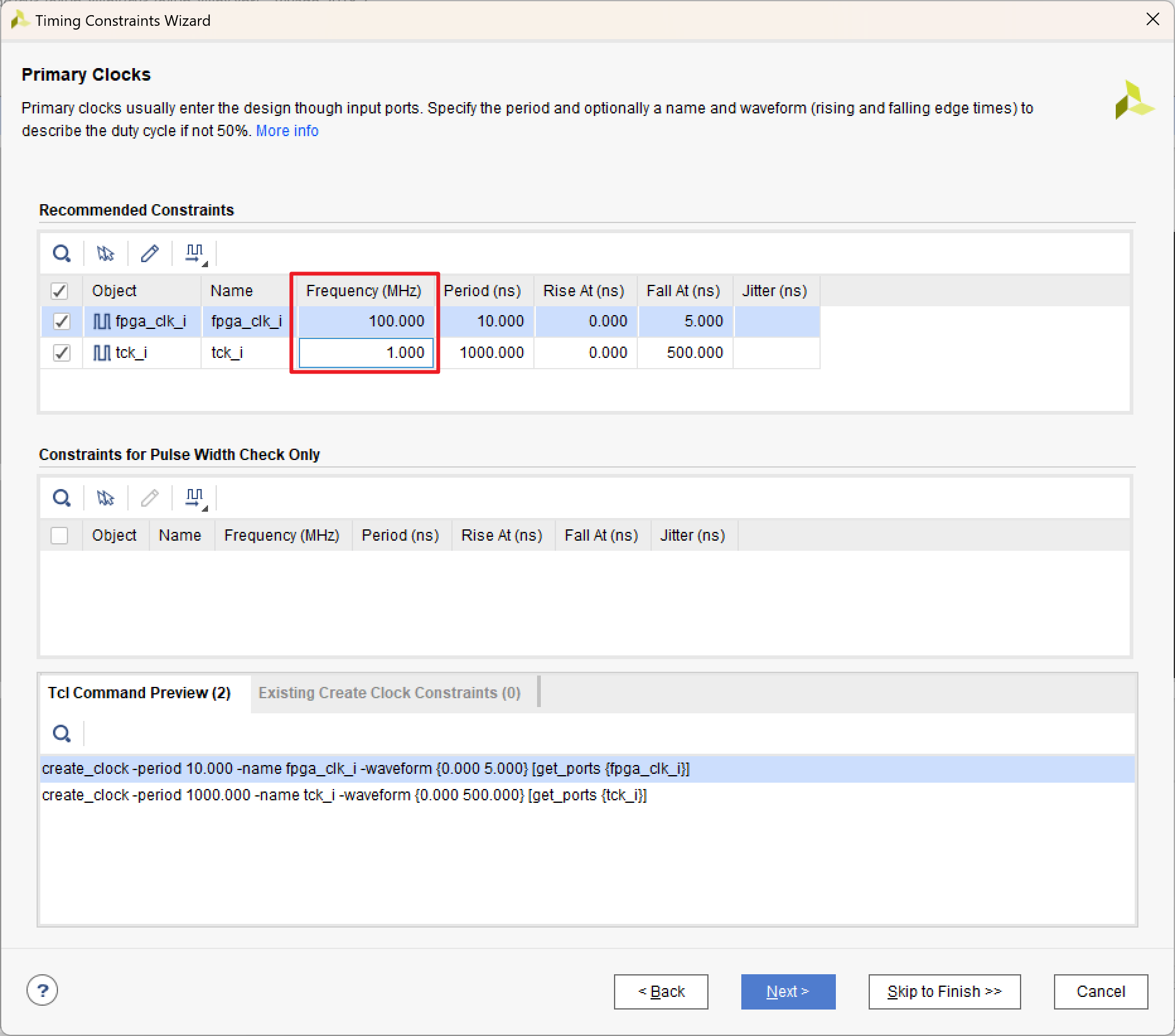The image size is (1175, 1036).
Task: Uncheck the tck_i constraint checkbox
Action: click(x=61, y=353)
